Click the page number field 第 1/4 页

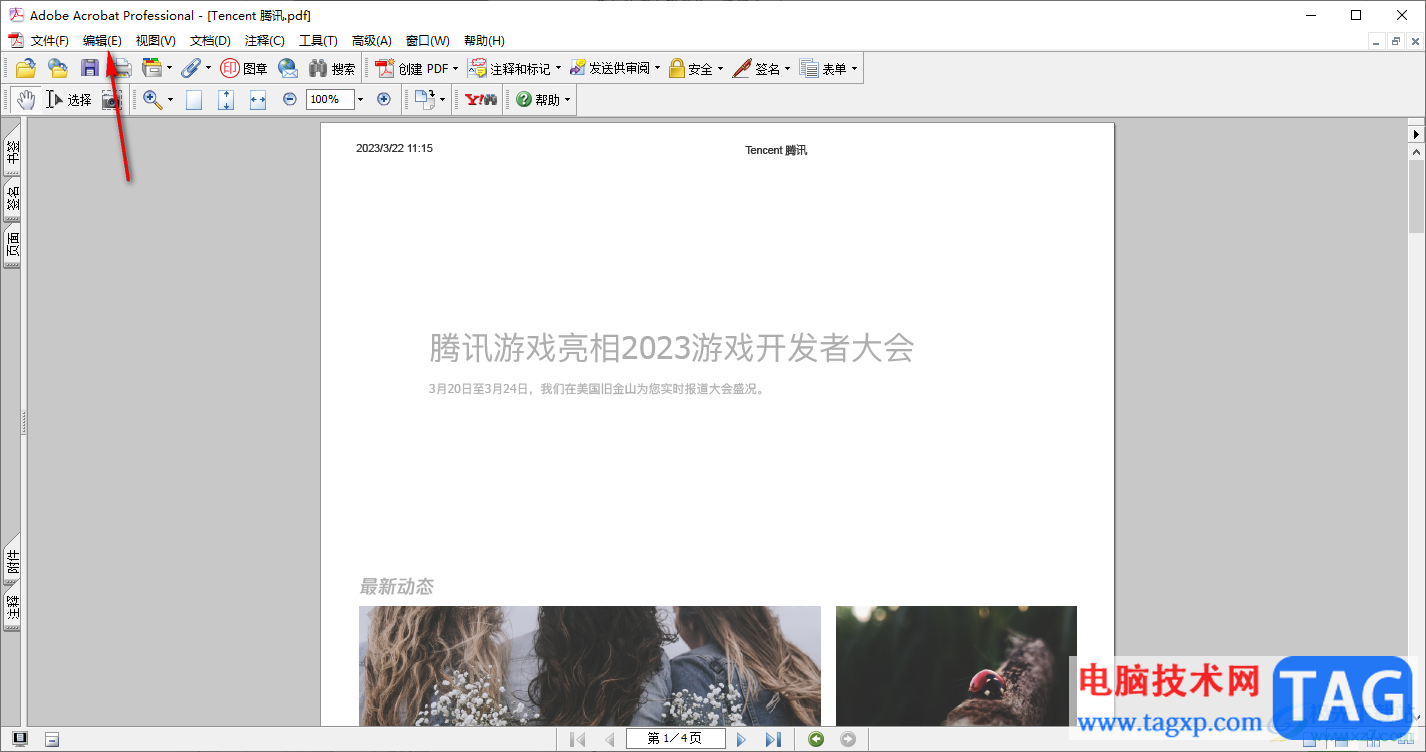pos(675,739)
